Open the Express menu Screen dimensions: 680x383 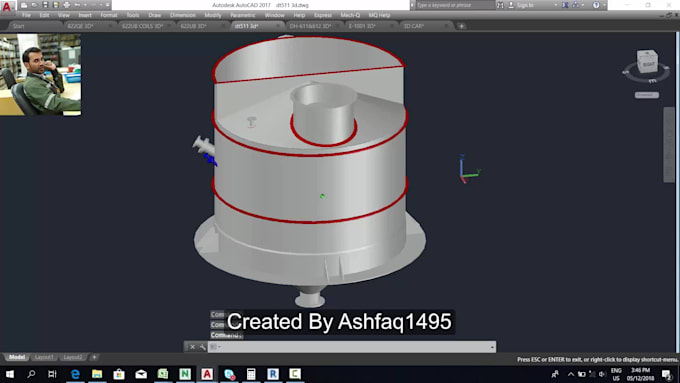tap(323, 15)
